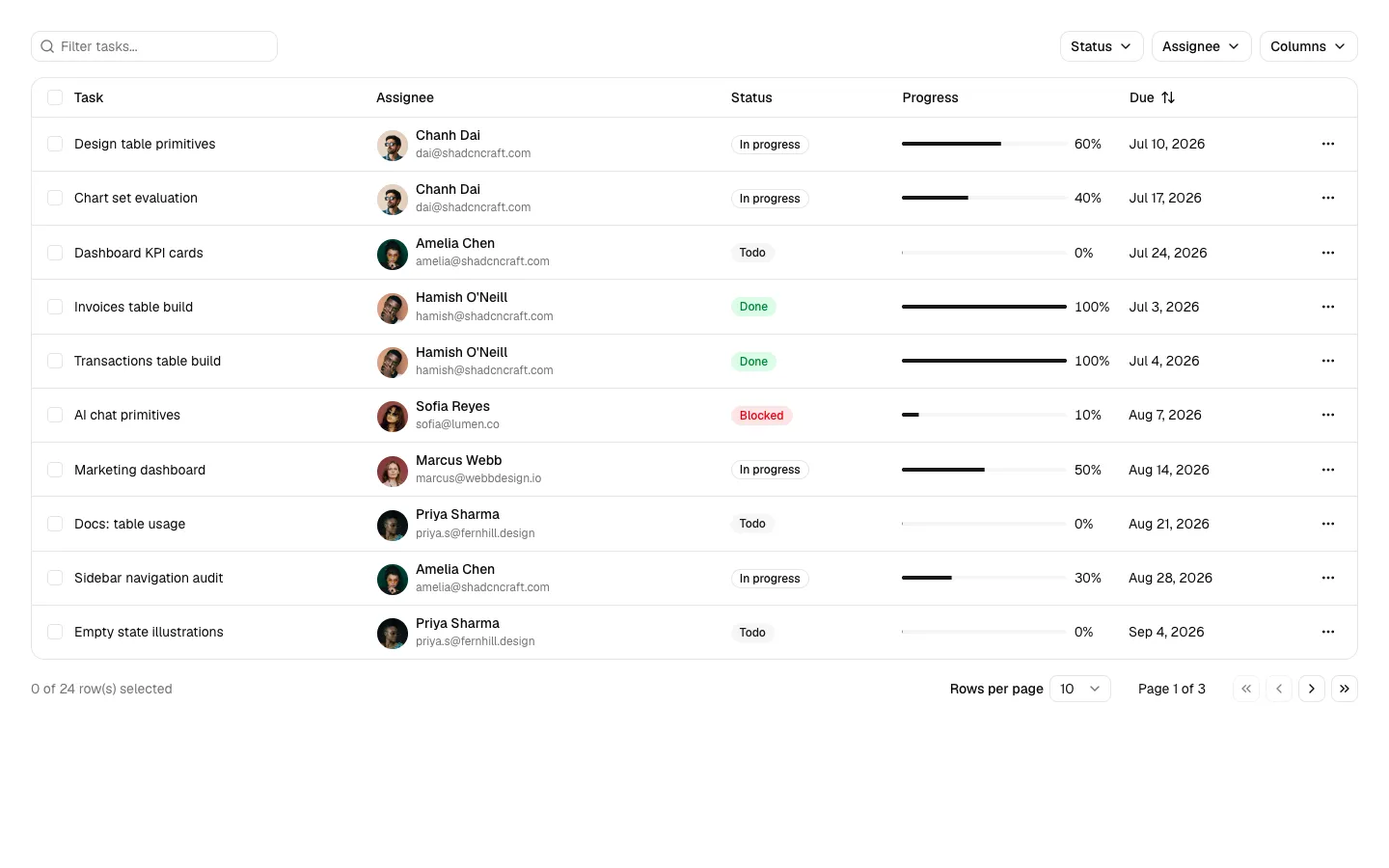Open row actions for Design table primitives
The width and height of the screenshot is (1389, 868).
click(1328, 144)
